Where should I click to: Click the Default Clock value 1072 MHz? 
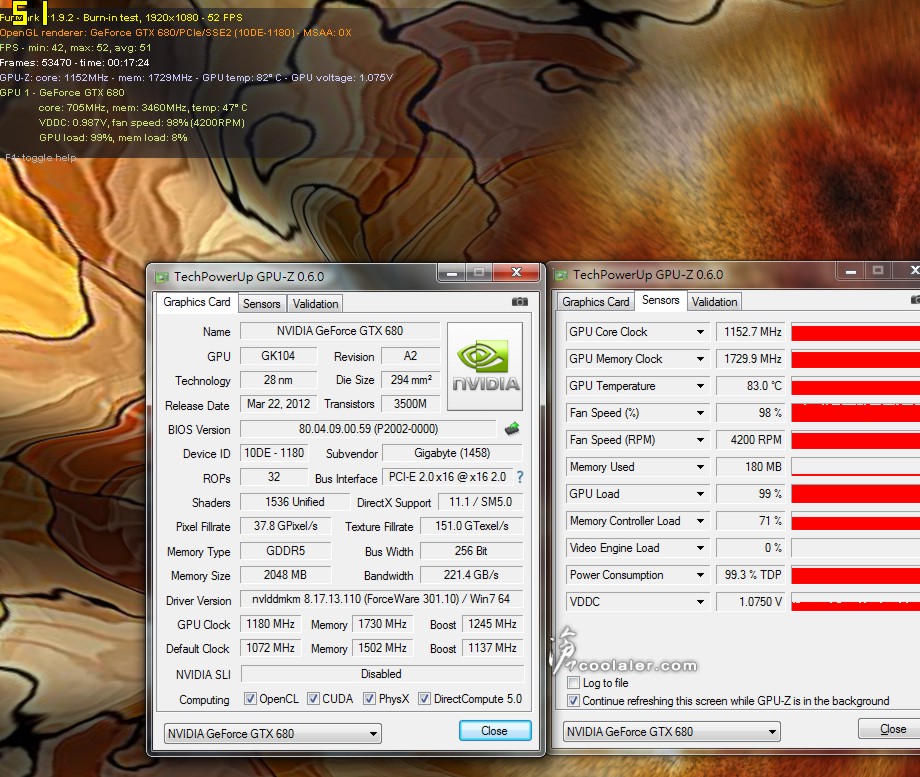(270, 648)
